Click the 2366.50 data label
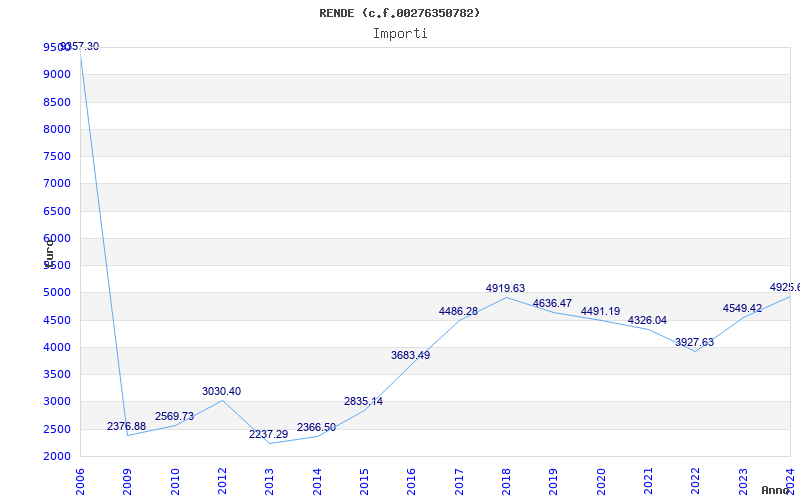 point(316,428)
